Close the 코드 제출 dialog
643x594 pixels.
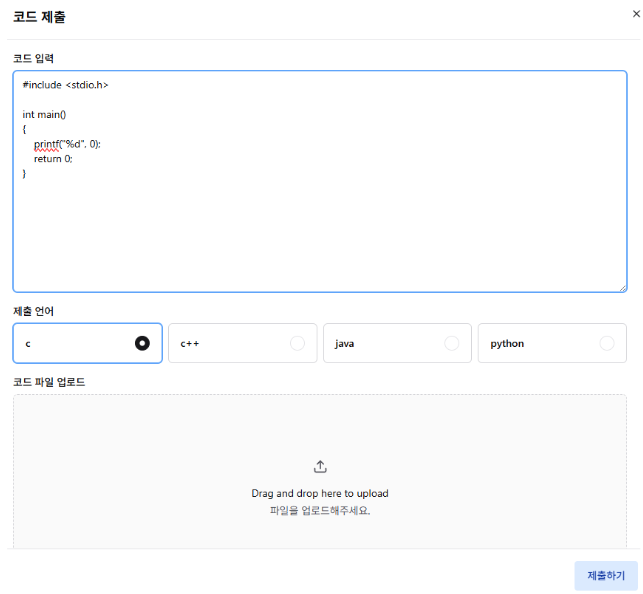pos(636,14)
